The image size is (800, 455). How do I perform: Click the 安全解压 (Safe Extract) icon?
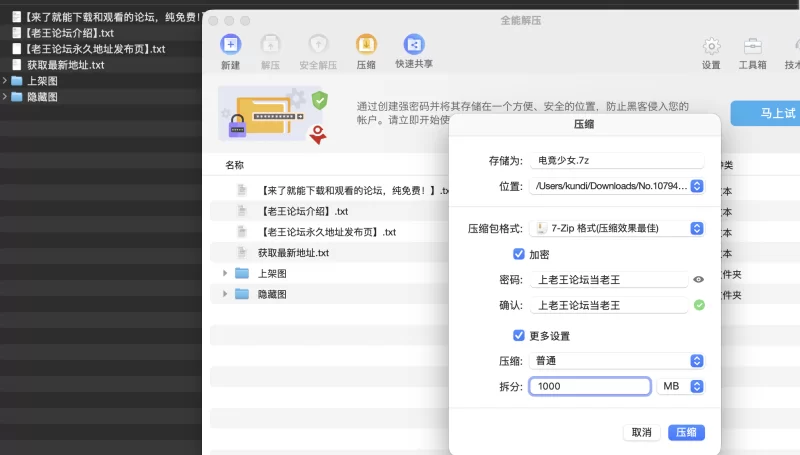pos(318,45)
